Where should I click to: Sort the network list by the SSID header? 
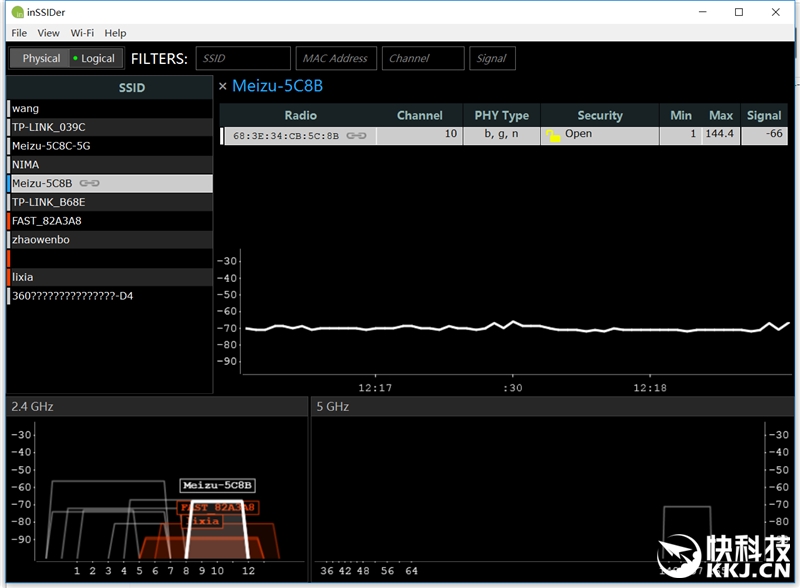(132, 87)
